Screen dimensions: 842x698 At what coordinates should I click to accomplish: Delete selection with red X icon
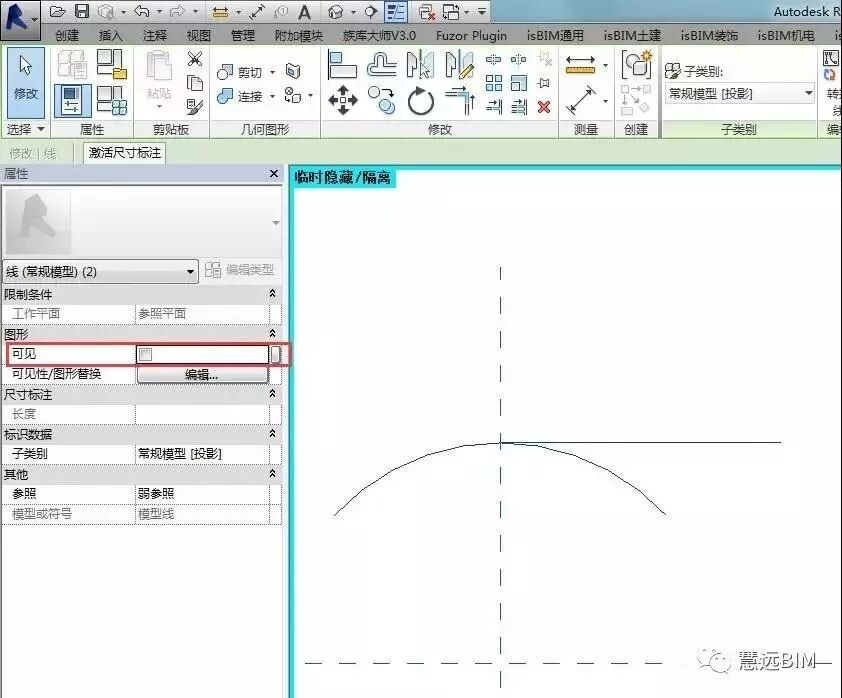[x=544, y=107]
